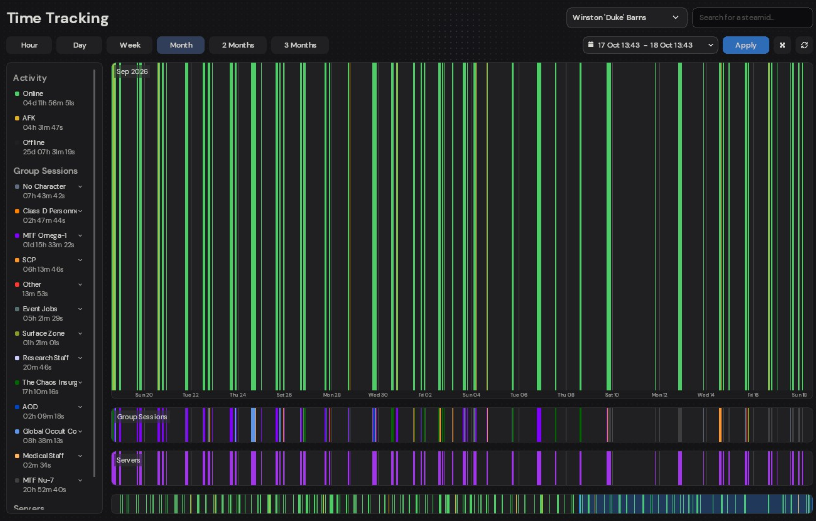Click the AFK yellow color swatch
This screenshot has width=816, height=521.
(x=17, y=118)
